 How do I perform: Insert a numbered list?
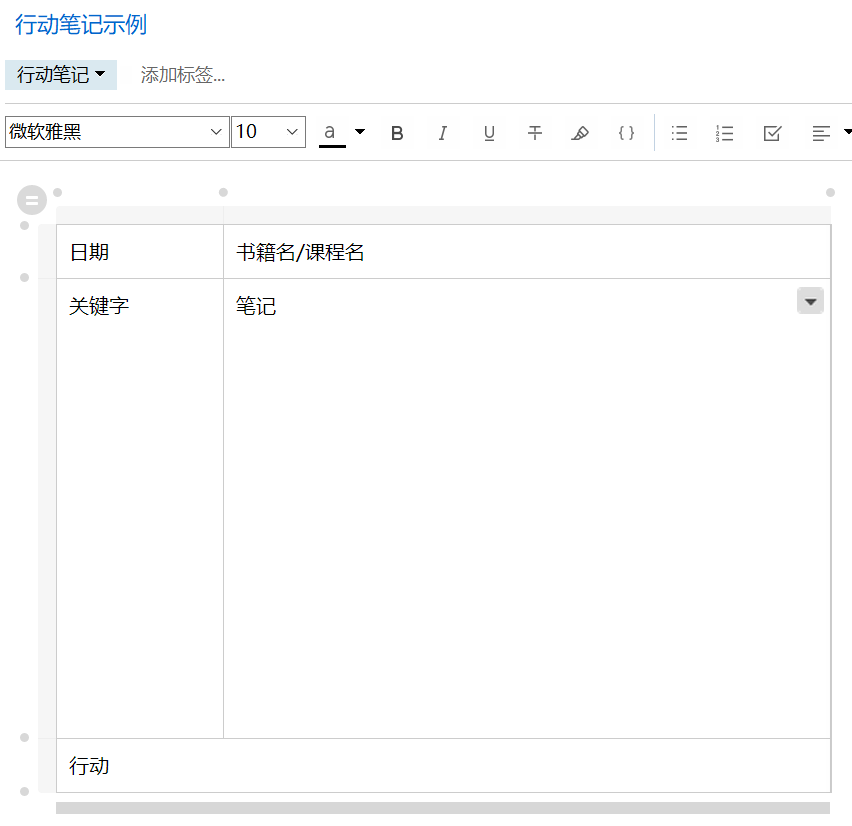[725, 133]
